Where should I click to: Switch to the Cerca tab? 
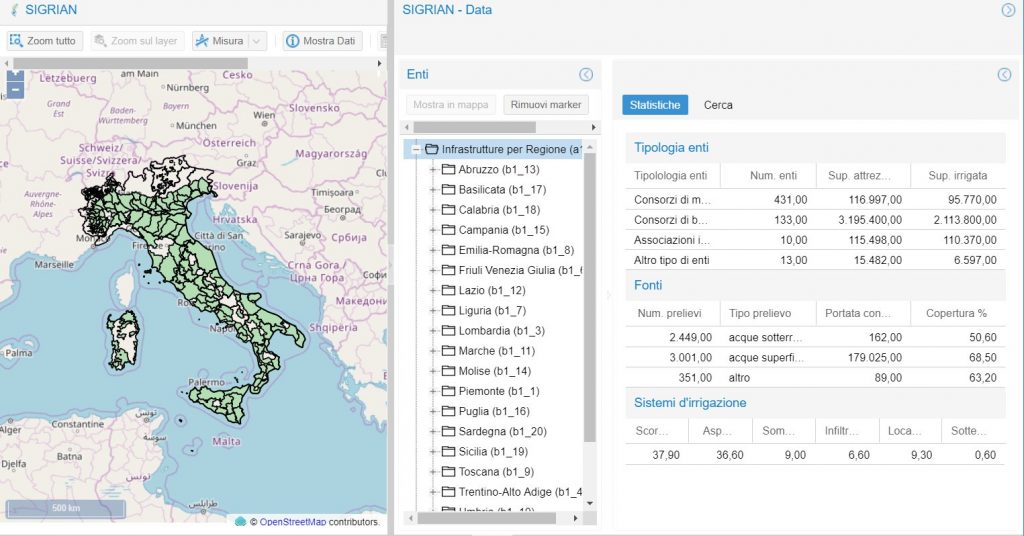(718, 105)
